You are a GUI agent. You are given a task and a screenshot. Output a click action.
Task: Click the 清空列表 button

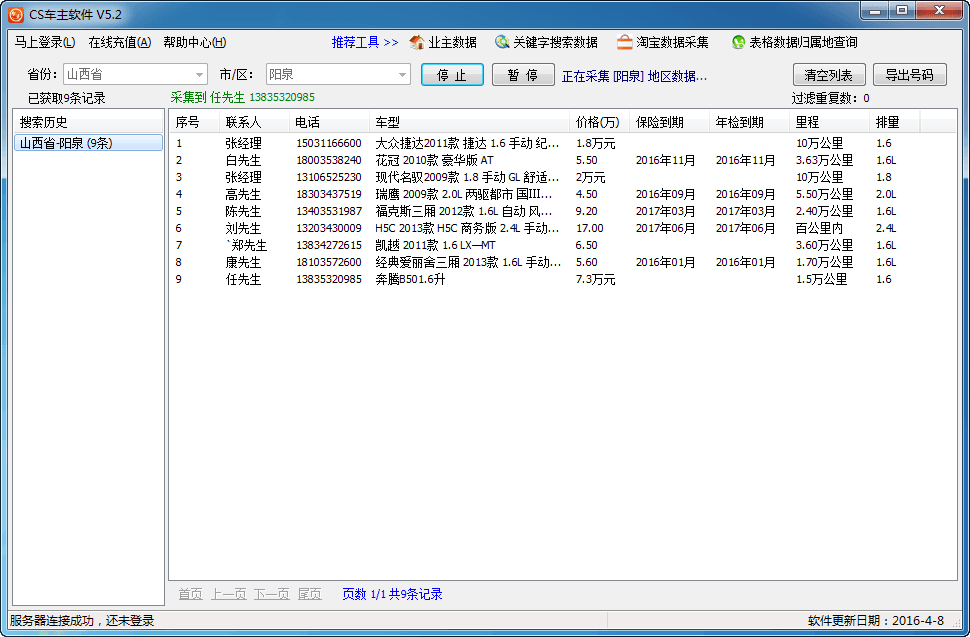point(829,75)
